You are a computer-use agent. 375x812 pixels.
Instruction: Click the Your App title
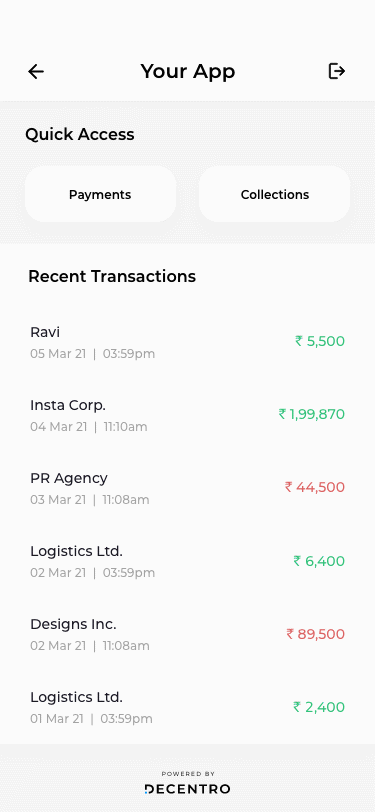tap(188, 71)
